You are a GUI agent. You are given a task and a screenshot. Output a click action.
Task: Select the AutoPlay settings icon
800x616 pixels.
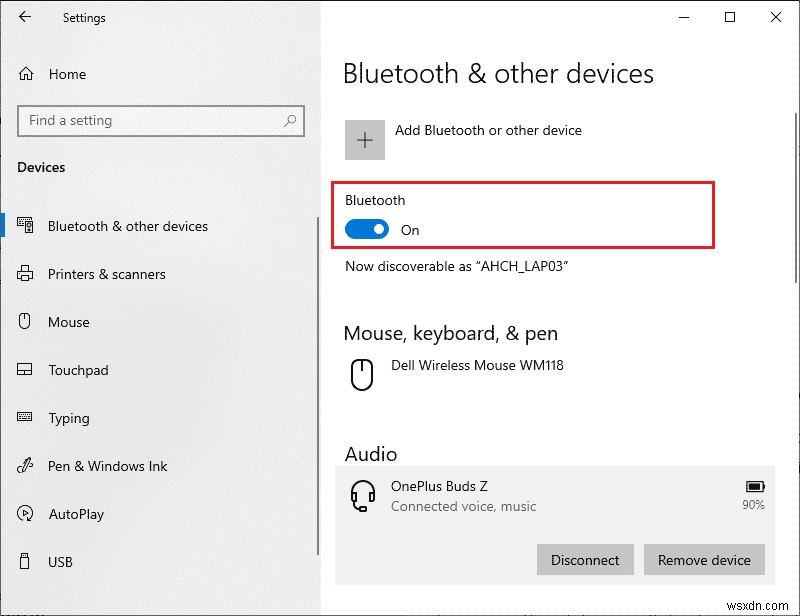pos(24,514)
